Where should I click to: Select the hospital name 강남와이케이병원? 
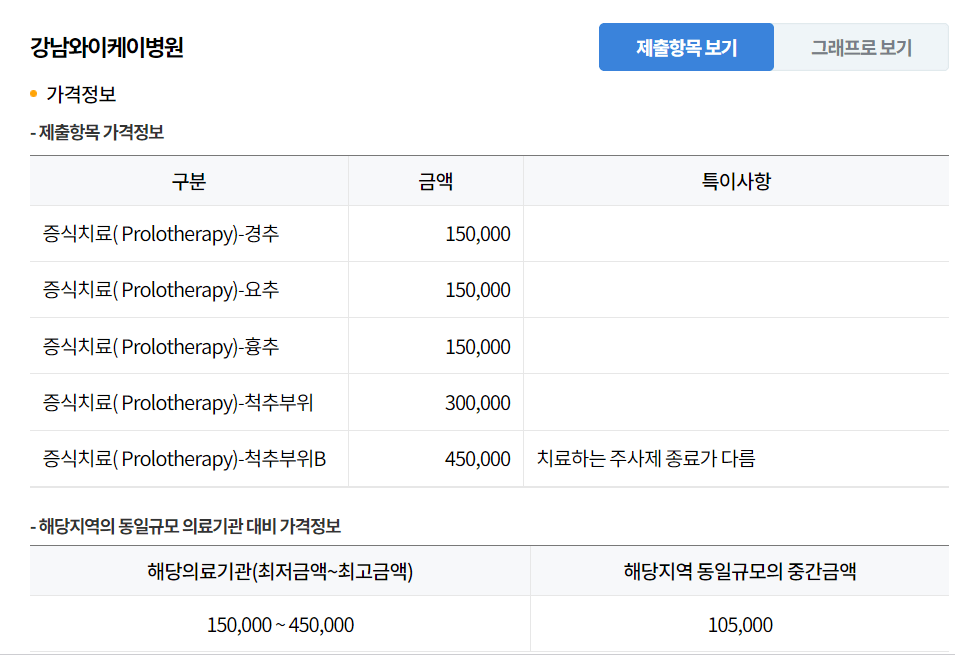107,47
